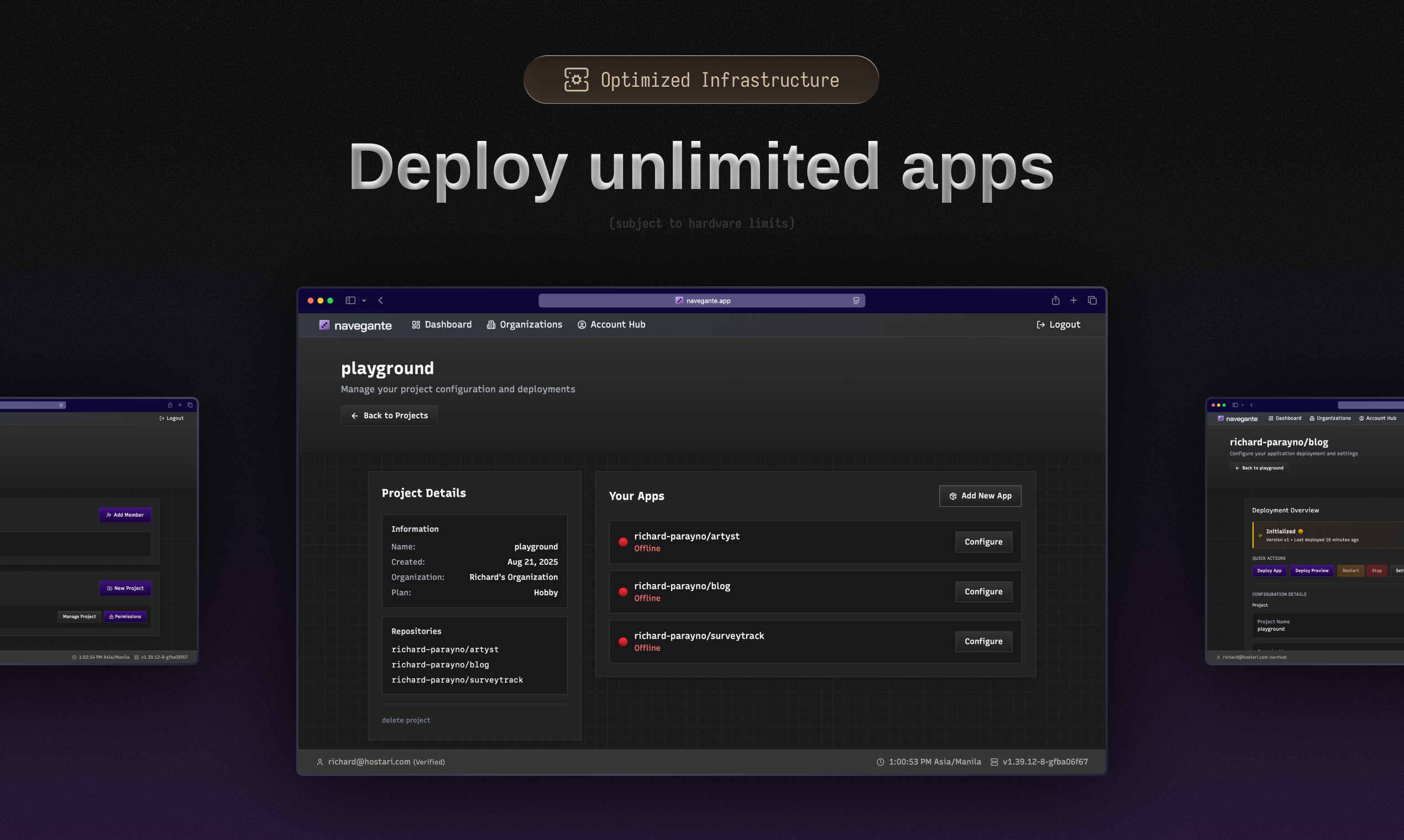Configure the richard-parayno/surveytrack app
1404x840 pixels.
point(983,641)
